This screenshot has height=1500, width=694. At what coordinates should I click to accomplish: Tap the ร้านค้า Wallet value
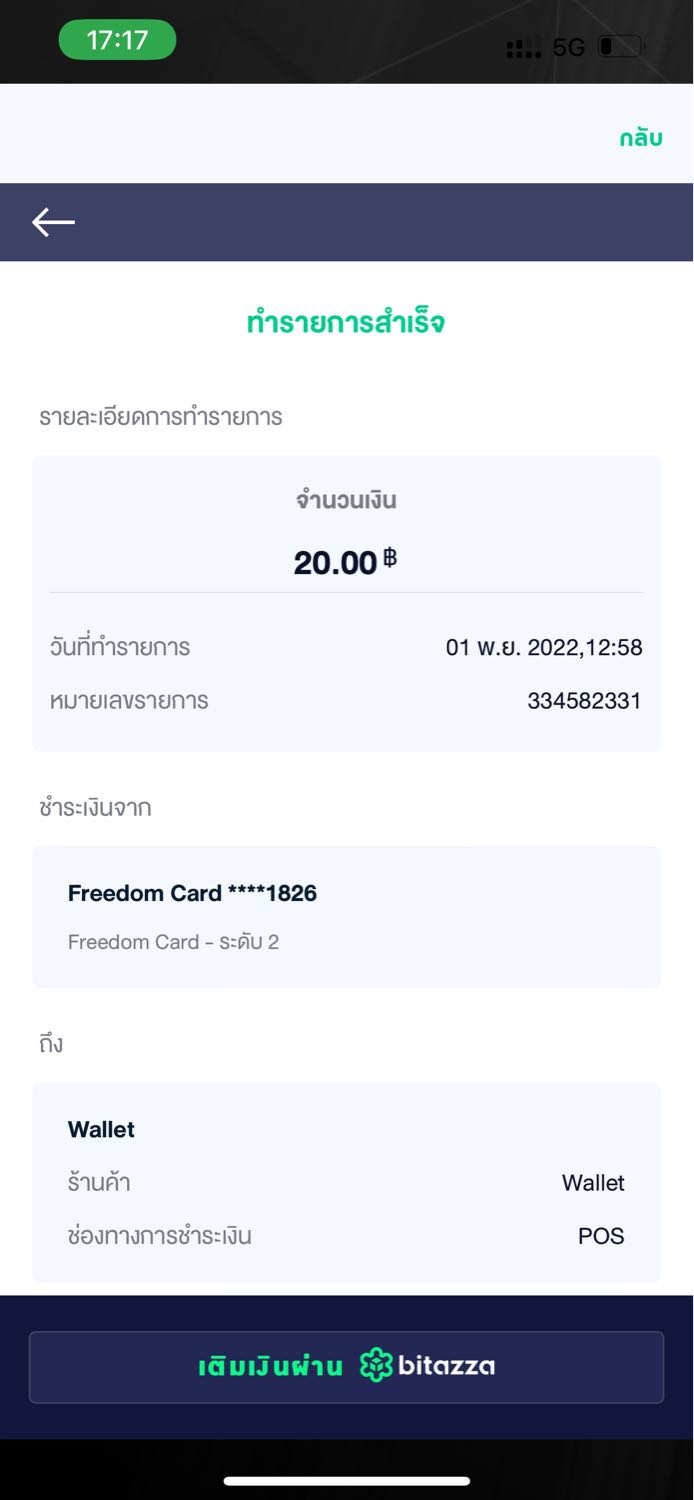coord(593,1183)
